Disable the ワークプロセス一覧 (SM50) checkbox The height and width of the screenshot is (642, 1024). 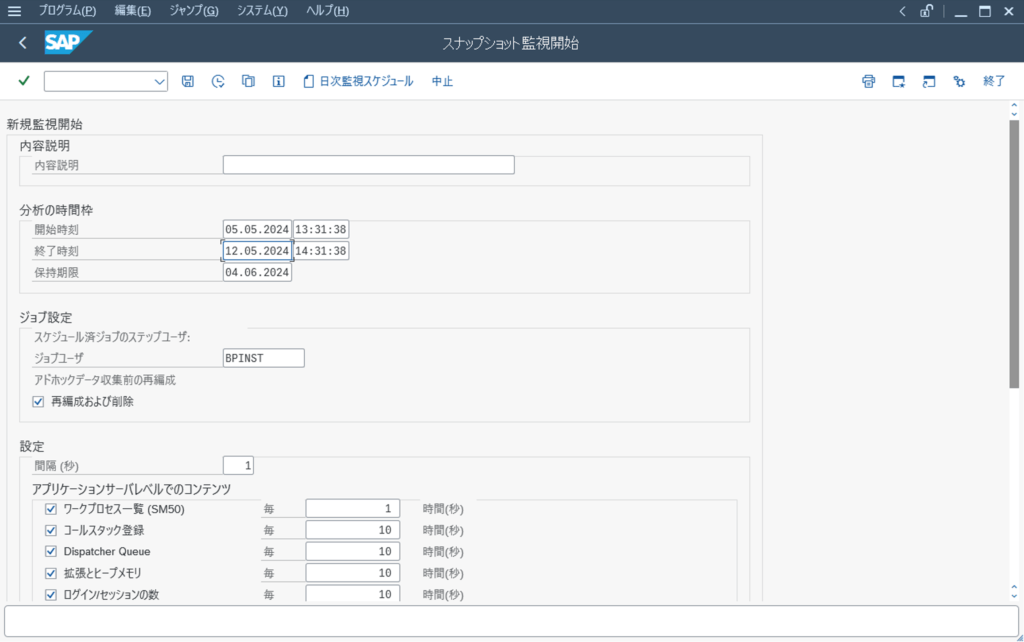pos(51,508)
